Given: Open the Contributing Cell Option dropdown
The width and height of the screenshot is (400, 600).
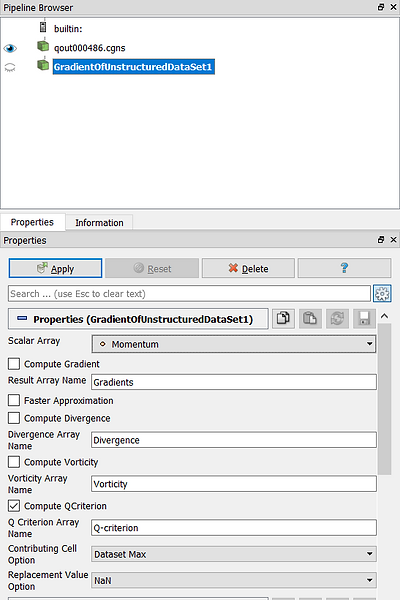Looking at the screenshot, I should 234,554.
